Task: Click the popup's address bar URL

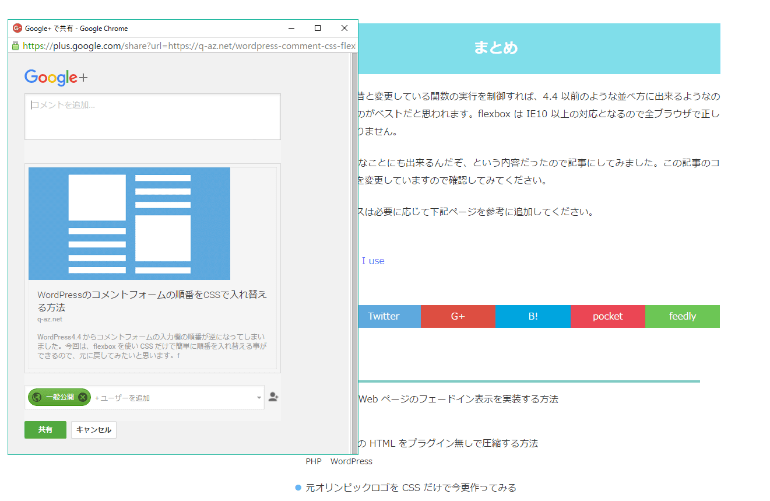Action: (190, 45)
